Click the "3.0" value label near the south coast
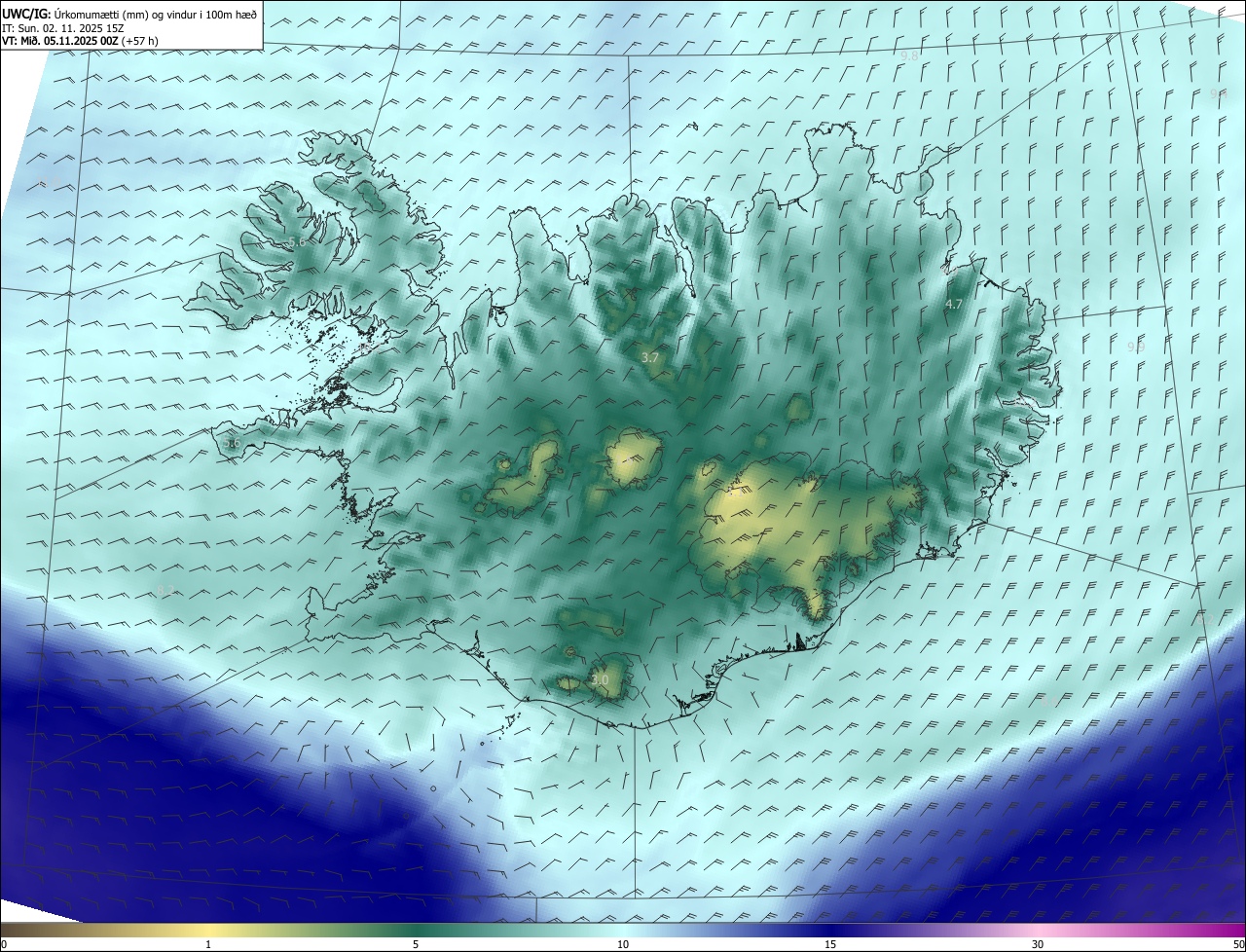This screenshot has width=1246, height=952. [x=600, y=679]
